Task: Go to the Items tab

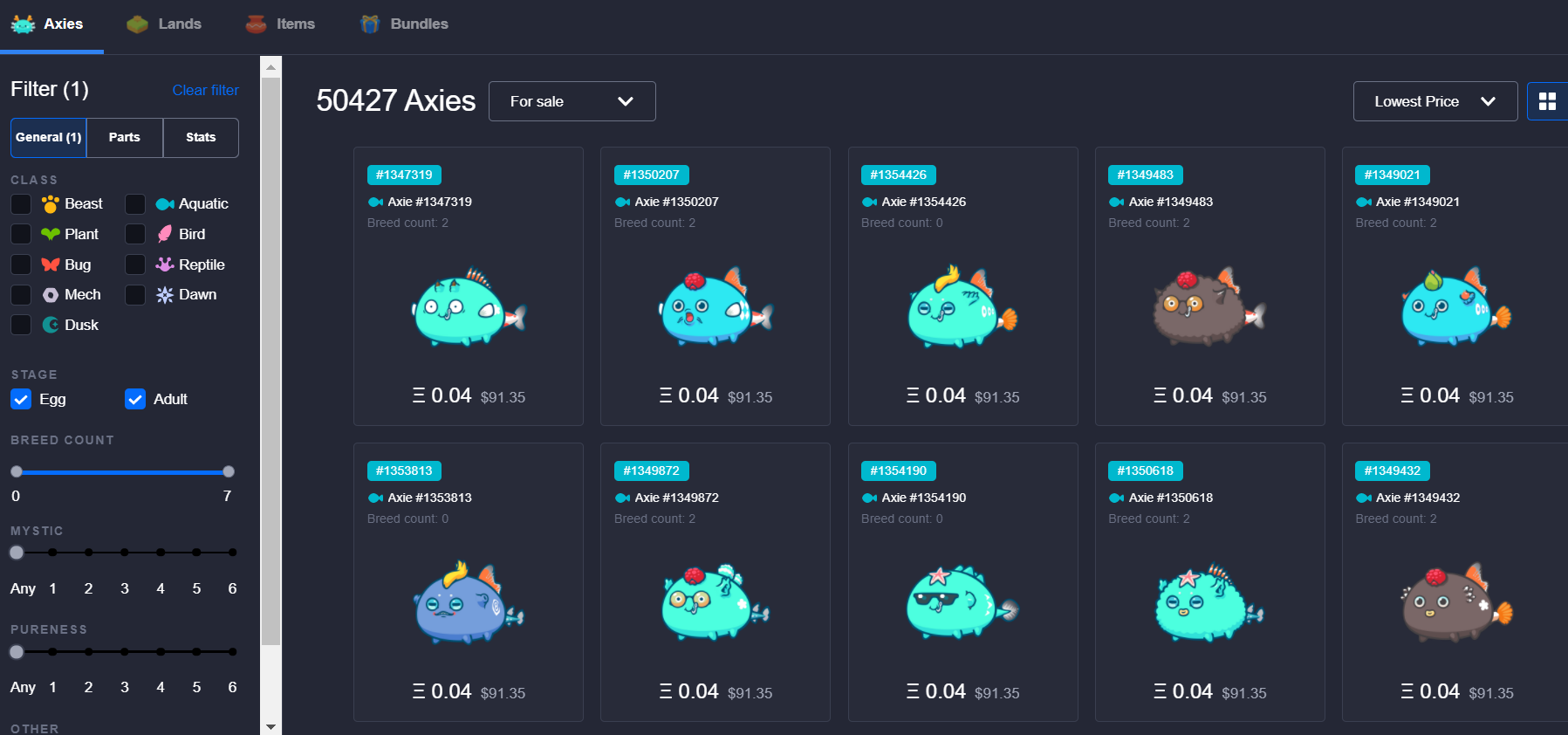Action: (x=281, y=24)
